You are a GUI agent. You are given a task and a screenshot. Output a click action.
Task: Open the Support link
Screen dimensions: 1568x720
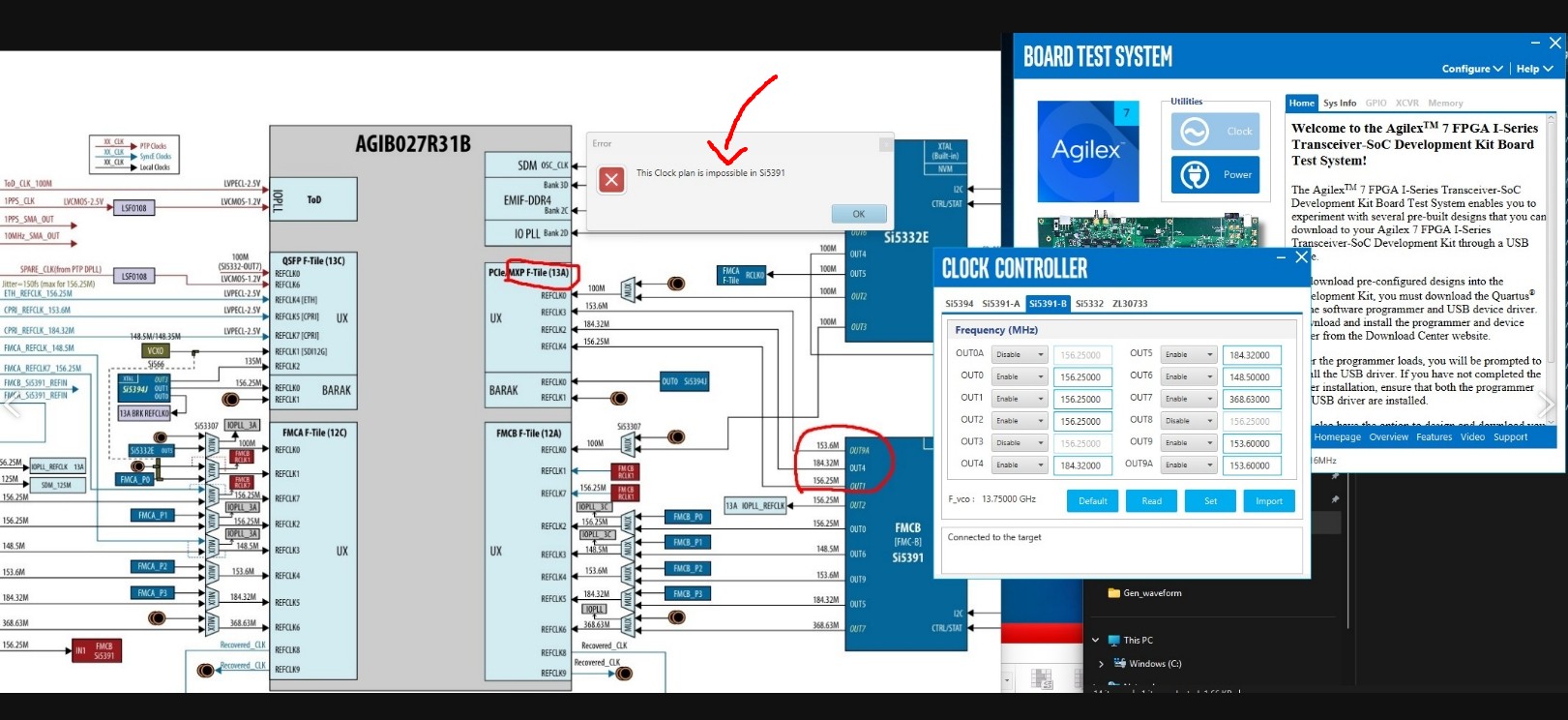(1510, 437)
